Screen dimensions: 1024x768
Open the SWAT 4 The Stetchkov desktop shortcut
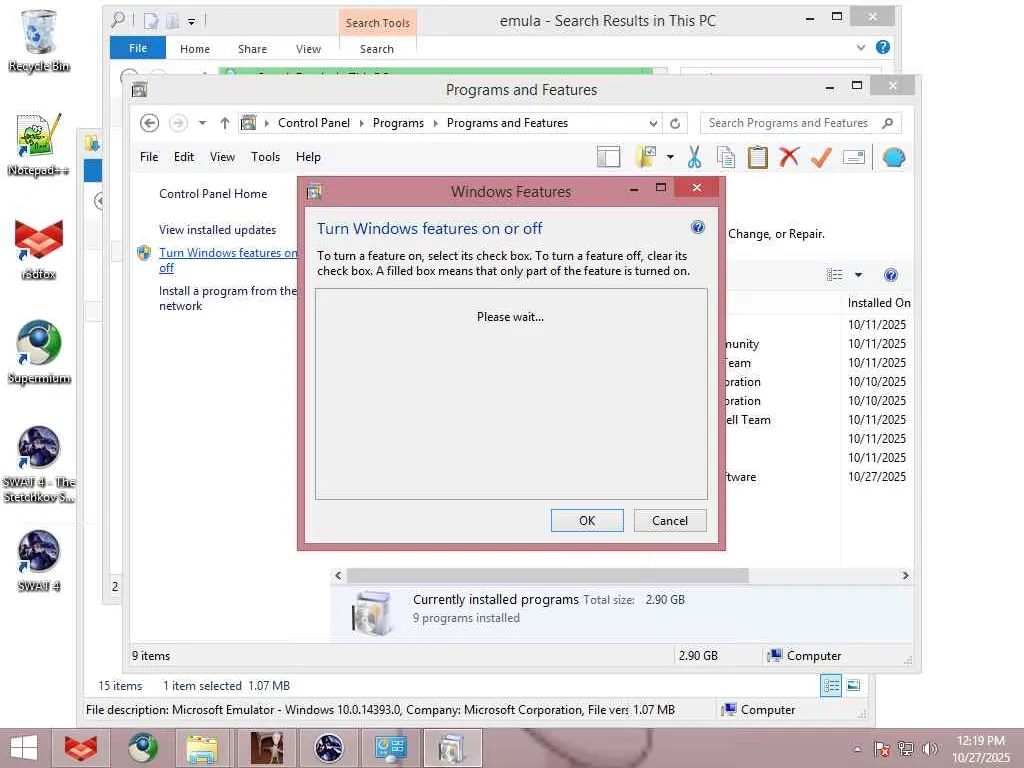tap(39, 464)
